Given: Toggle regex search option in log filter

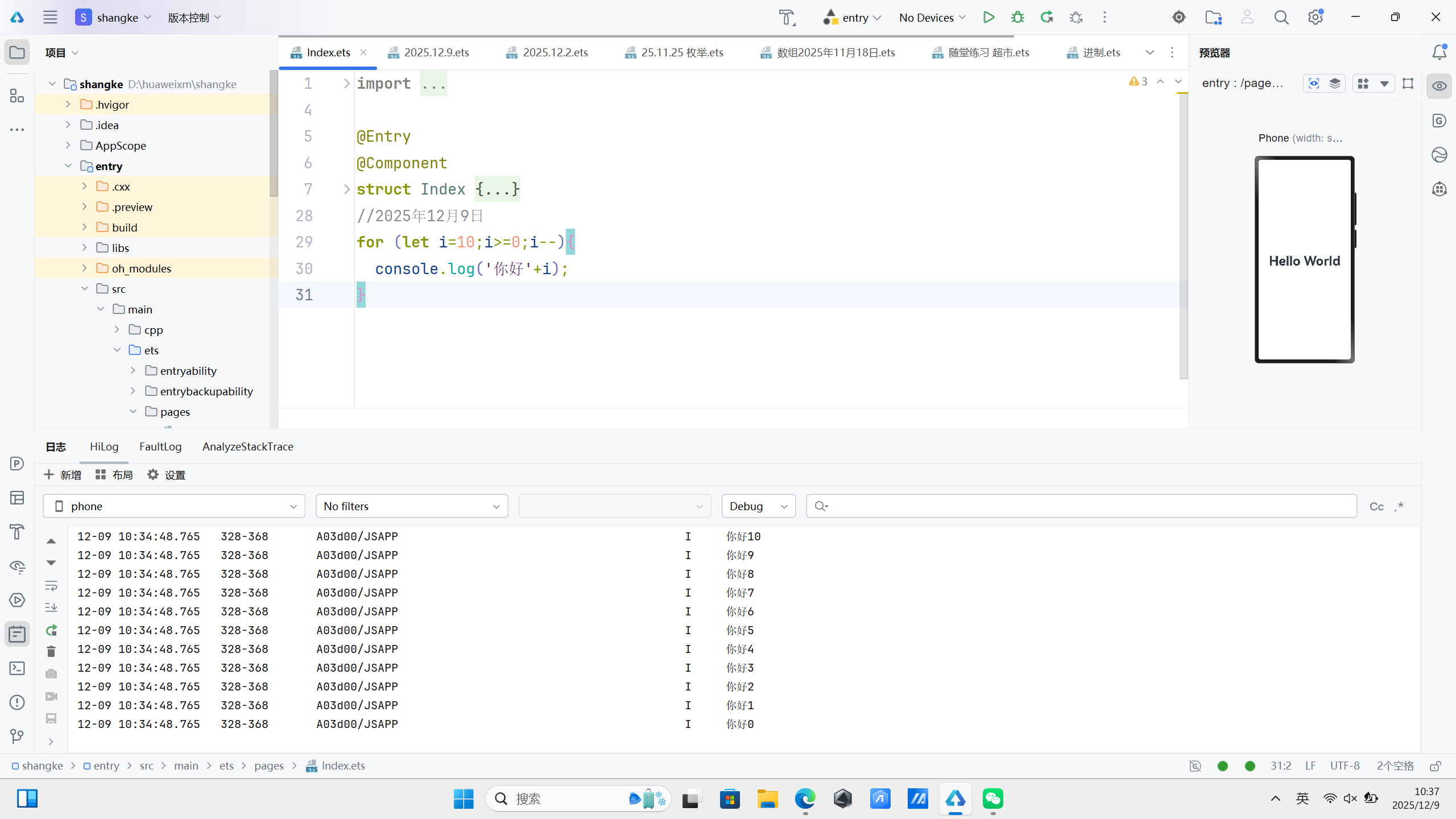Looking at the screenshot, I should [1400, 506].
